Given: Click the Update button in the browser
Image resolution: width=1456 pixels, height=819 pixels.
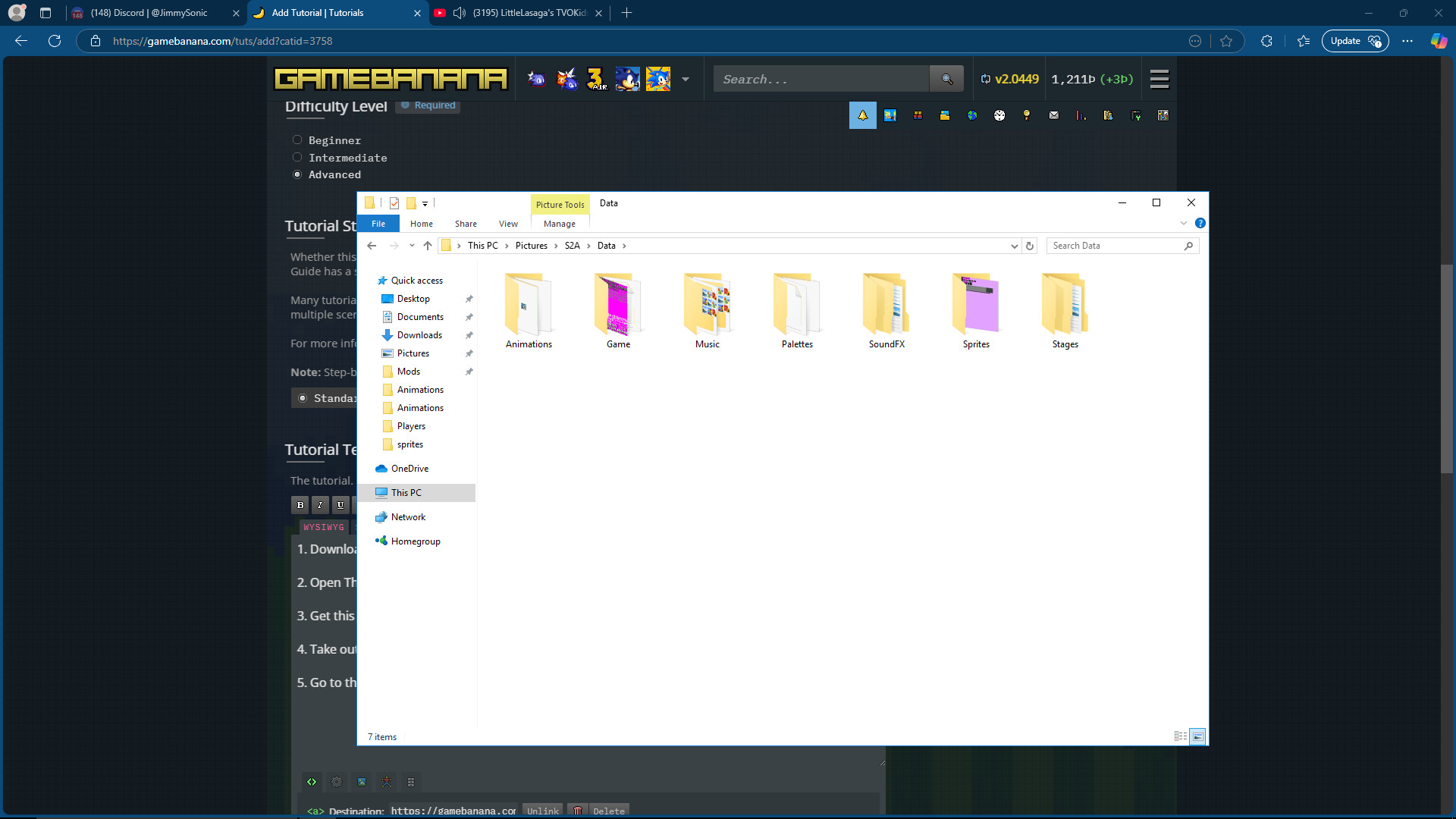Looking at the screenshot, I should [1354, 41].
